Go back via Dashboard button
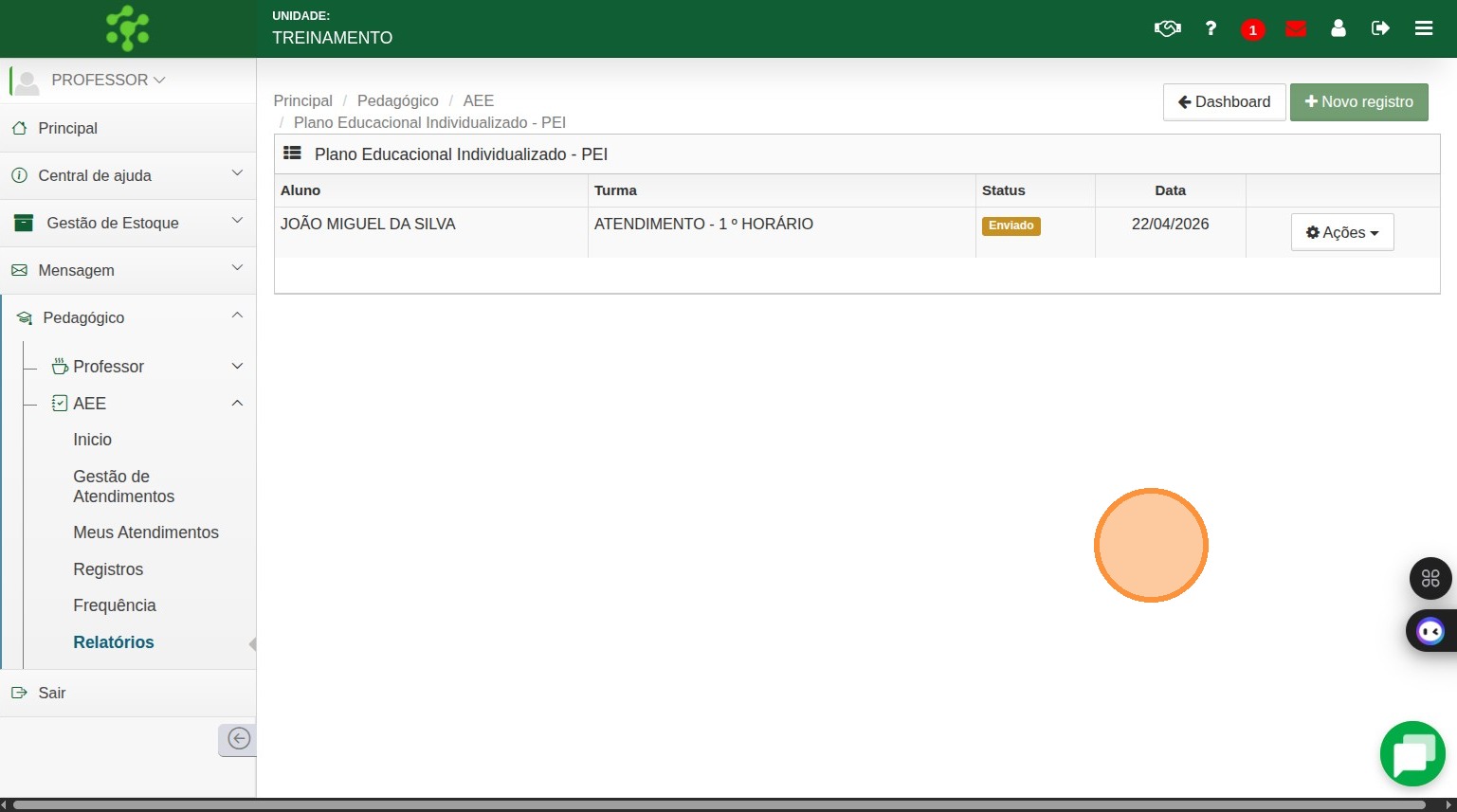This screenshot has width=1457, height=812. click(1224, 101)
